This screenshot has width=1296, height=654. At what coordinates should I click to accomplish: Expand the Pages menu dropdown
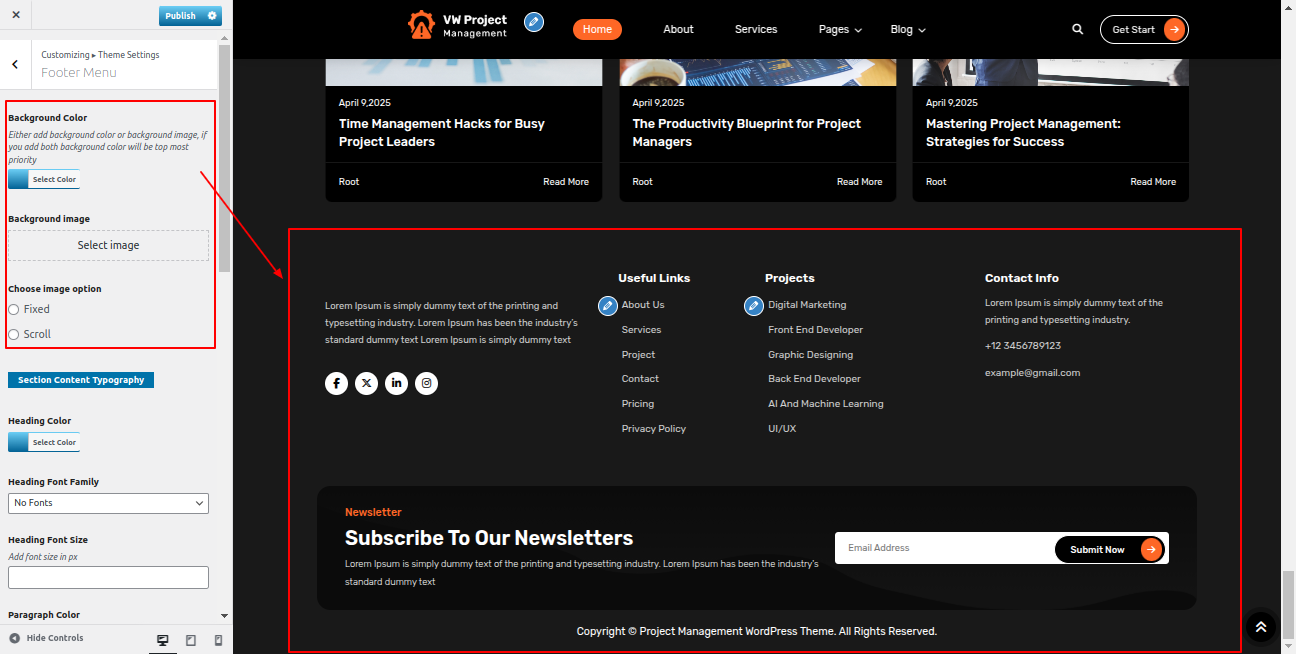click(840, 30)
